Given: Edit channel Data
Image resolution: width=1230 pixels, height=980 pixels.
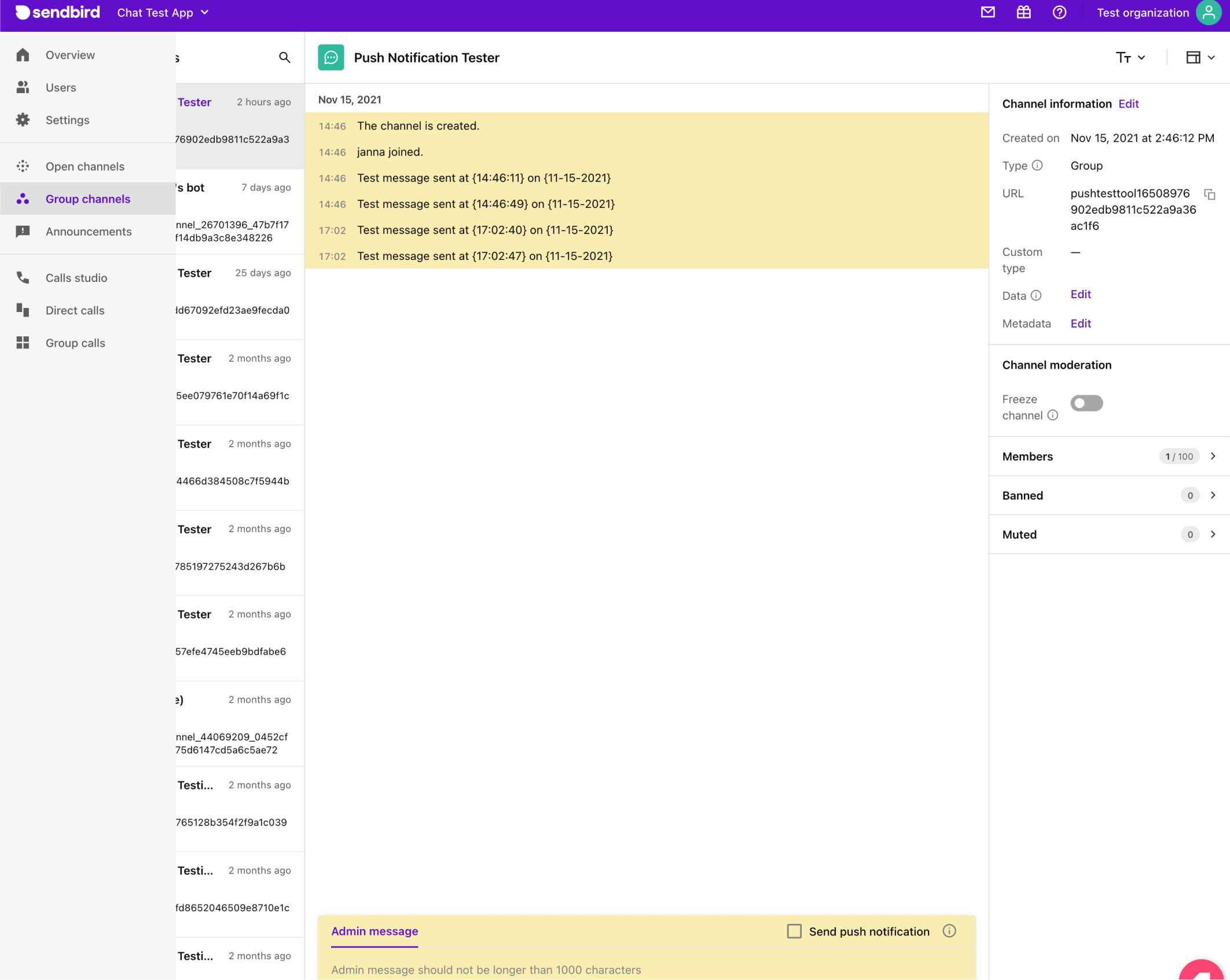Looking at the screenshot, I should pos(1080,294).
